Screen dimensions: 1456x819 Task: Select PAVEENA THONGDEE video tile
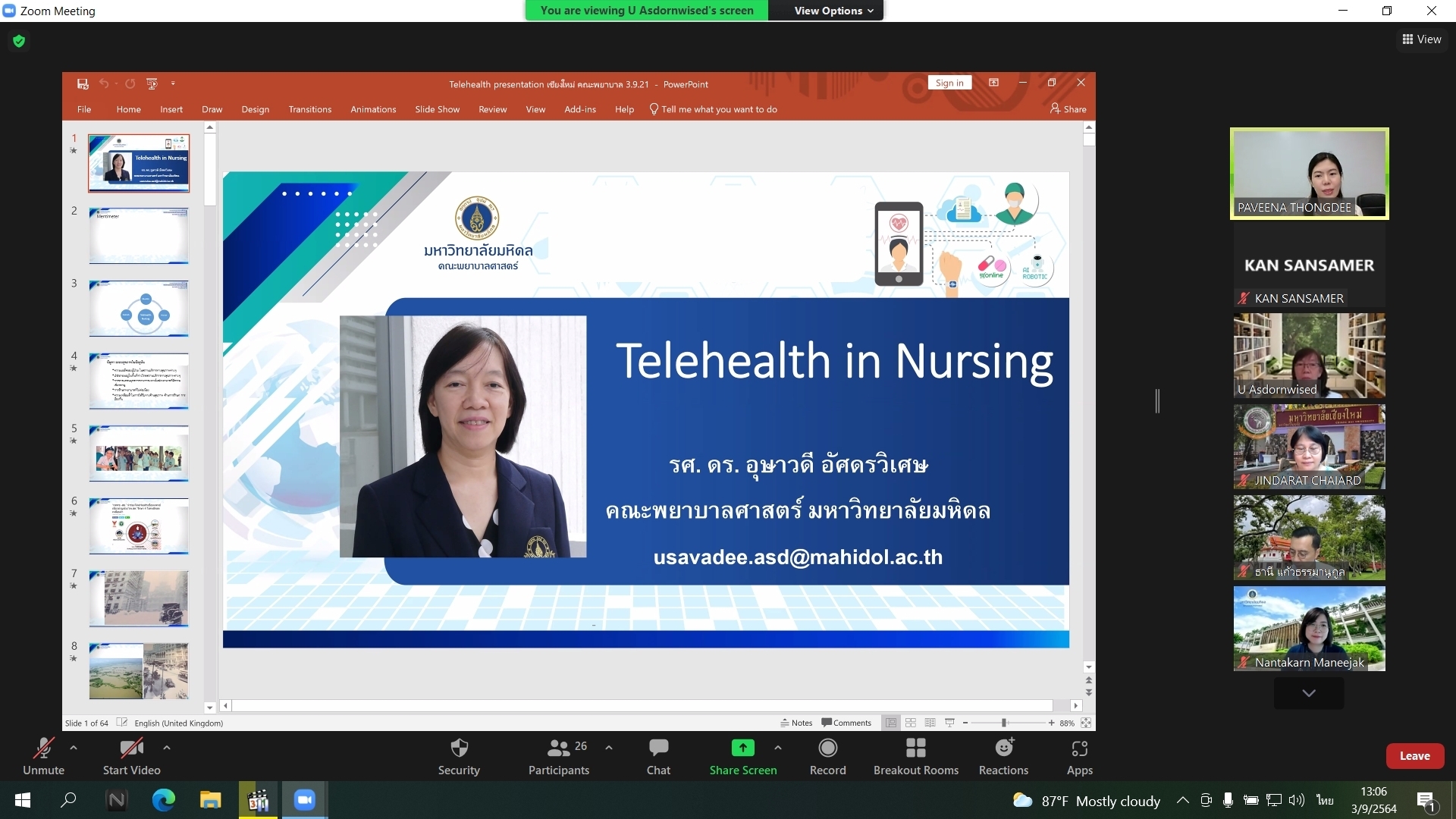coord(1309,174)
